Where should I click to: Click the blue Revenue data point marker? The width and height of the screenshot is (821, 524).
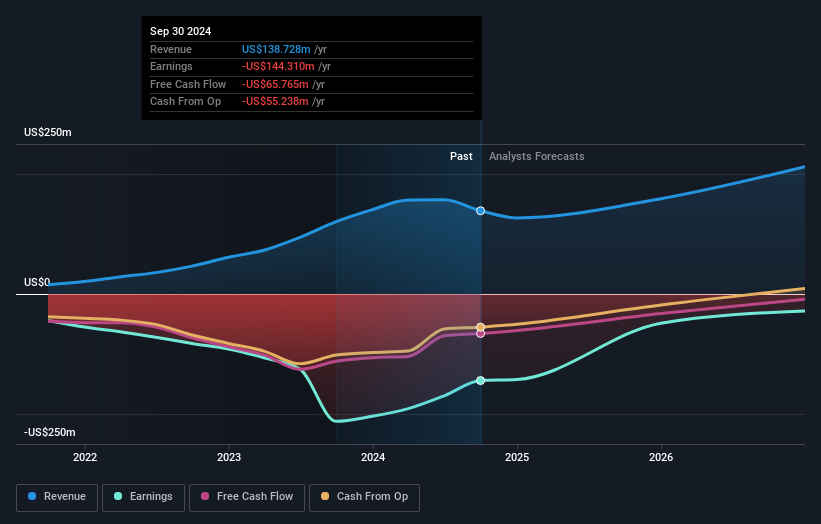tap(480, 211)
